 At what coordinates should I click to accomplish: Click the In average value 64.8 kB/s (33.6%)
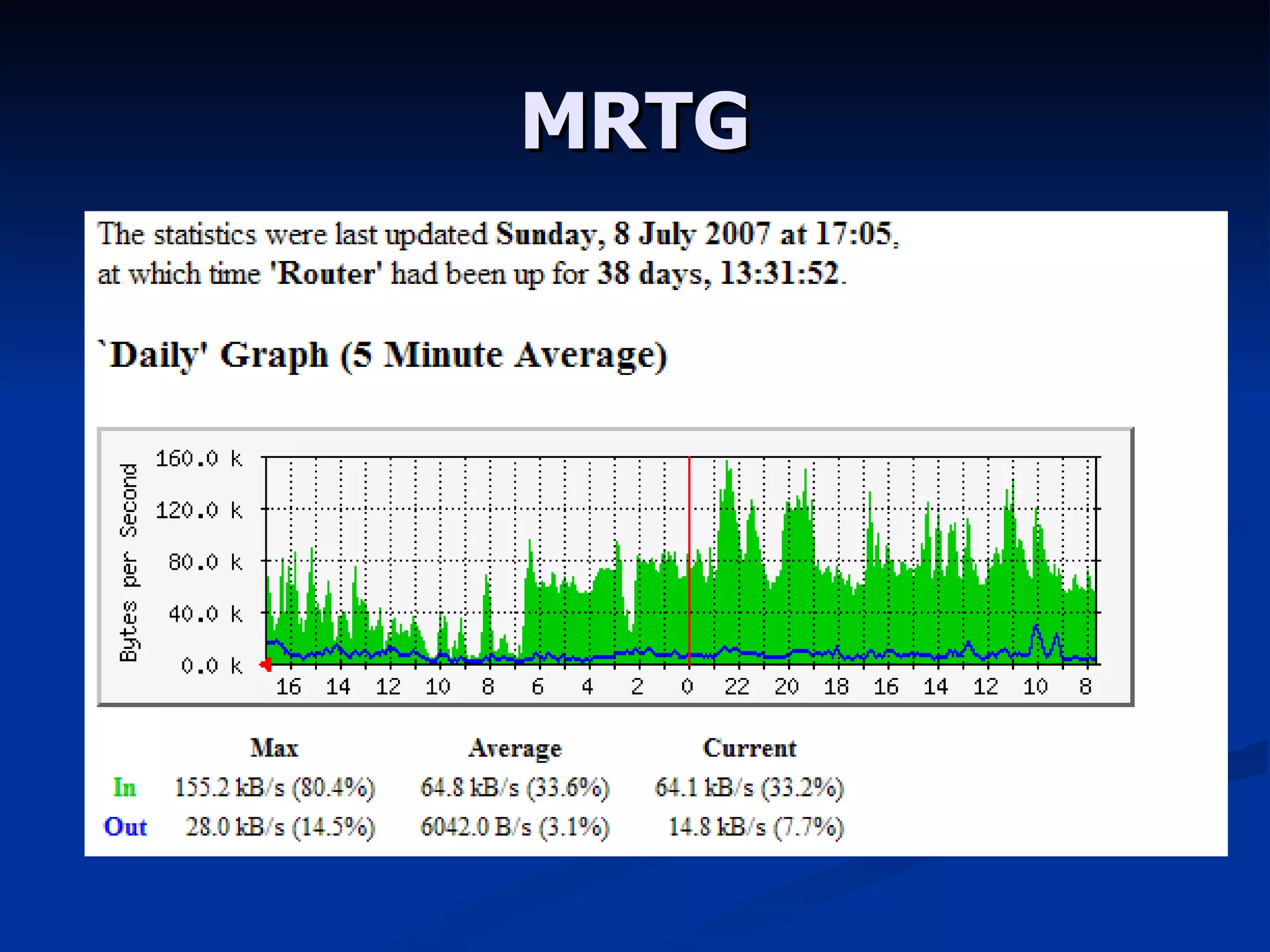[515, 788]
